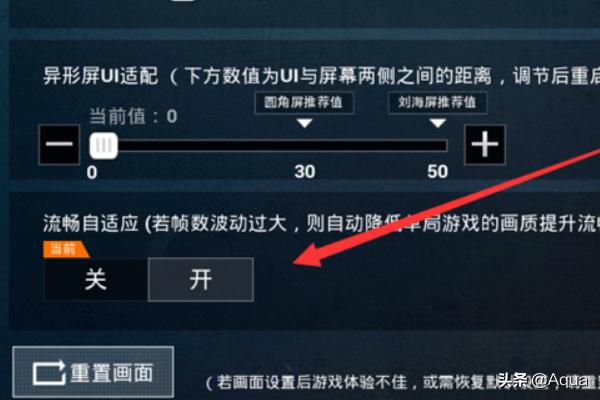The image size is (600, 400).
Task: Click the triangle marker under 圆角屏推荐值
Action: [x=305, y=123]
